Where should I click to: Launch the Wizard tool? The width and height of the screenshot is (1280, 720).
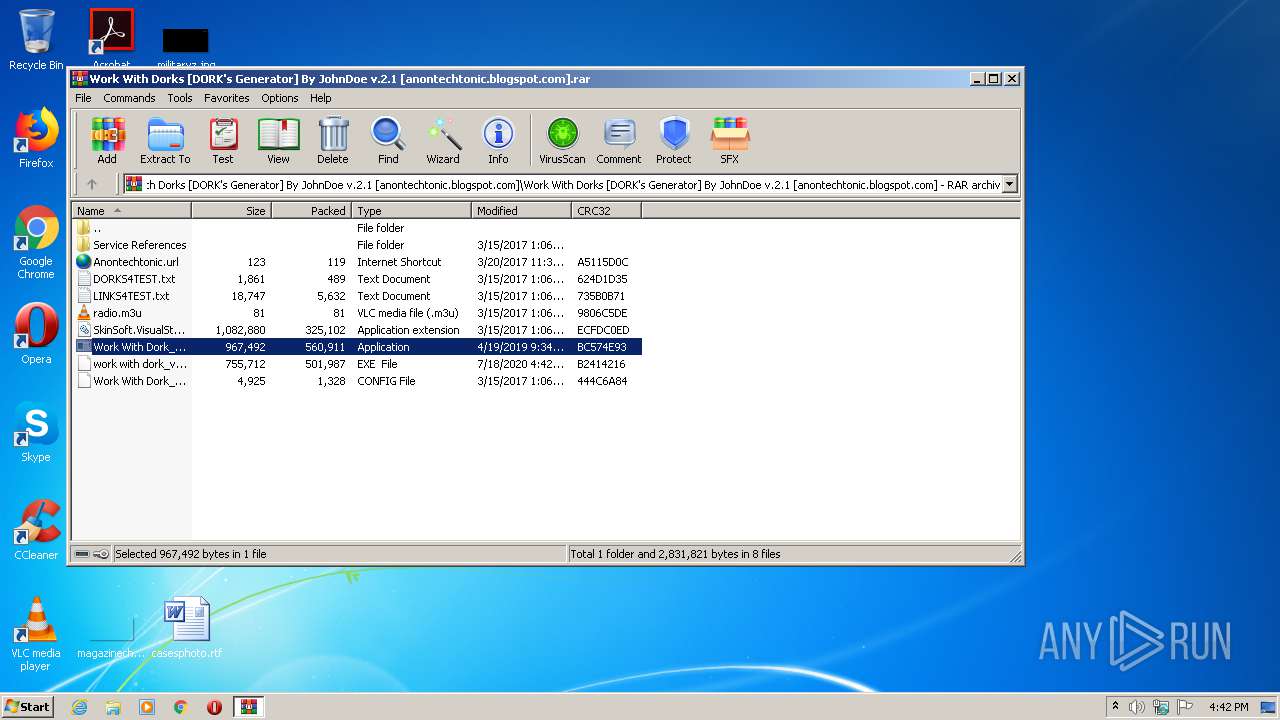tap(443, 140)
